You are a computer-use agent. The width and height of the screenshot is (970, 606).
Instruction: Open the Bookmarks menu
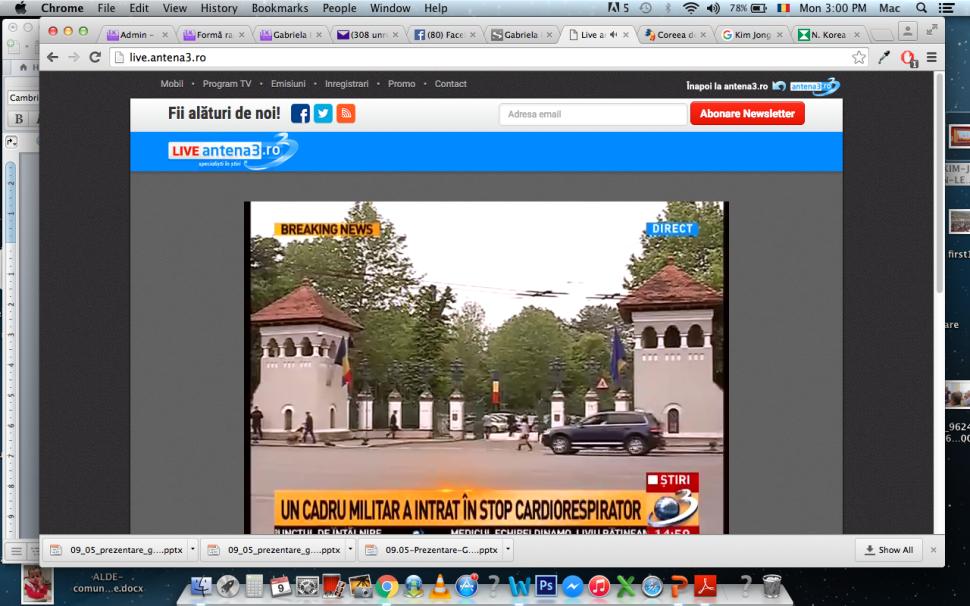click(x=279, y=8)
